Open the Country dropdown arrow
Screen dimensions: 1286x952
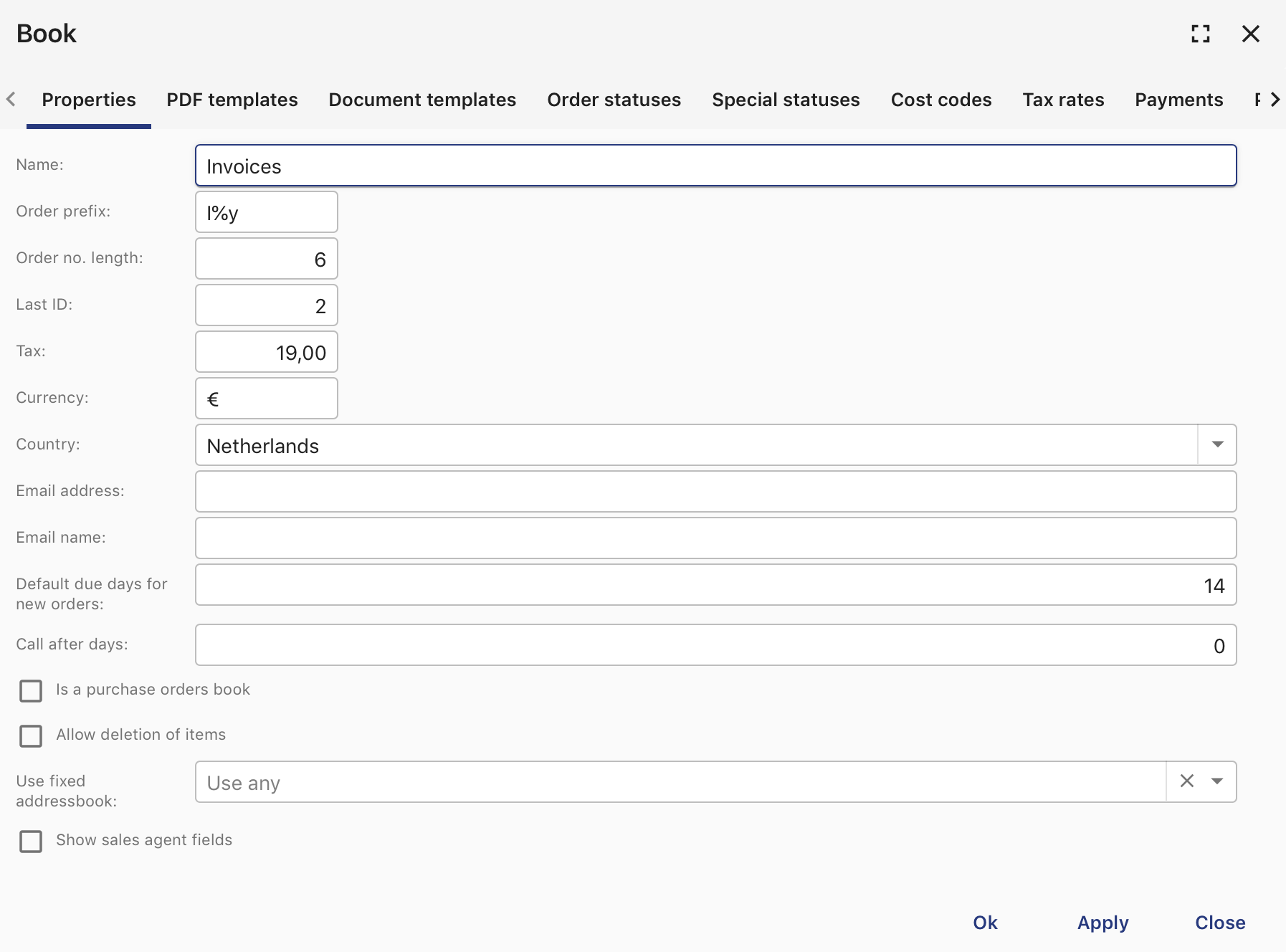1217,444
